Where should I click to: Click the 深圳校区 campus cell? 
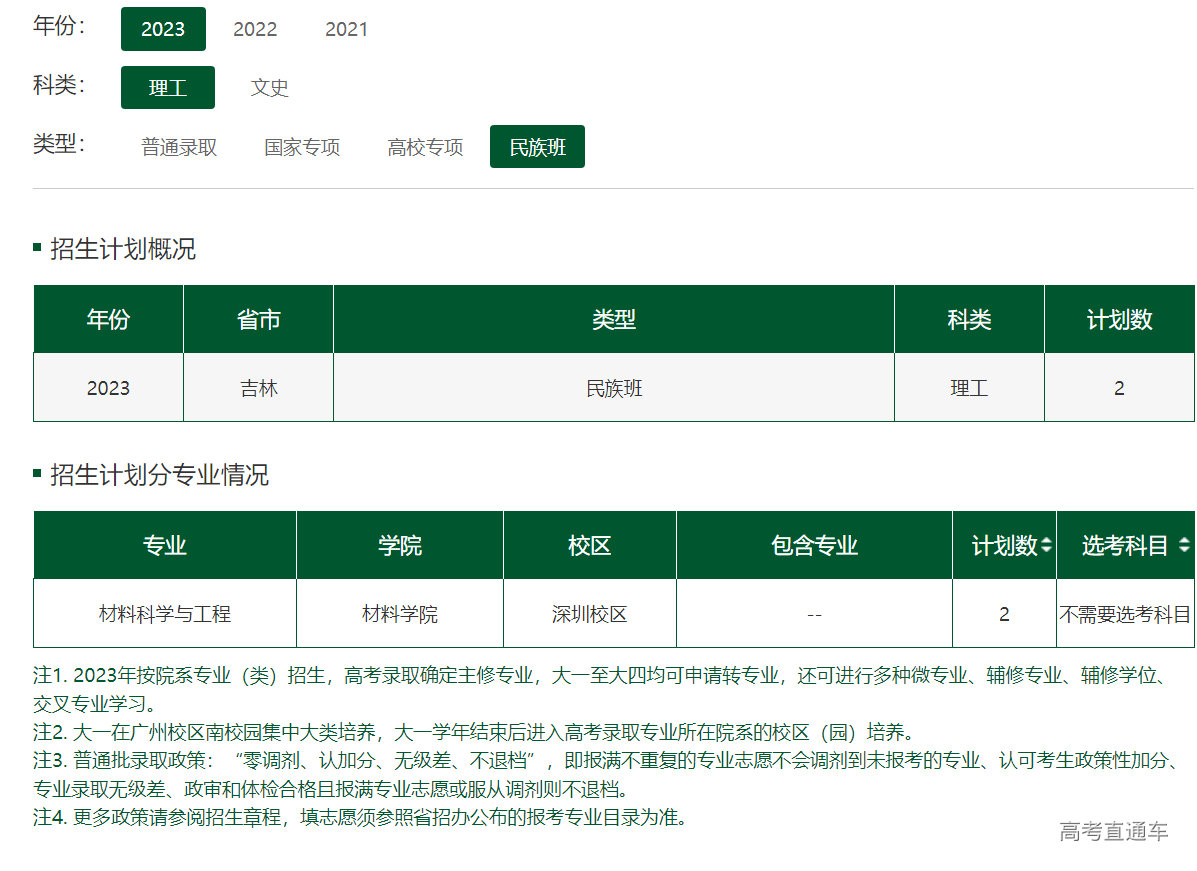[589, 614]
